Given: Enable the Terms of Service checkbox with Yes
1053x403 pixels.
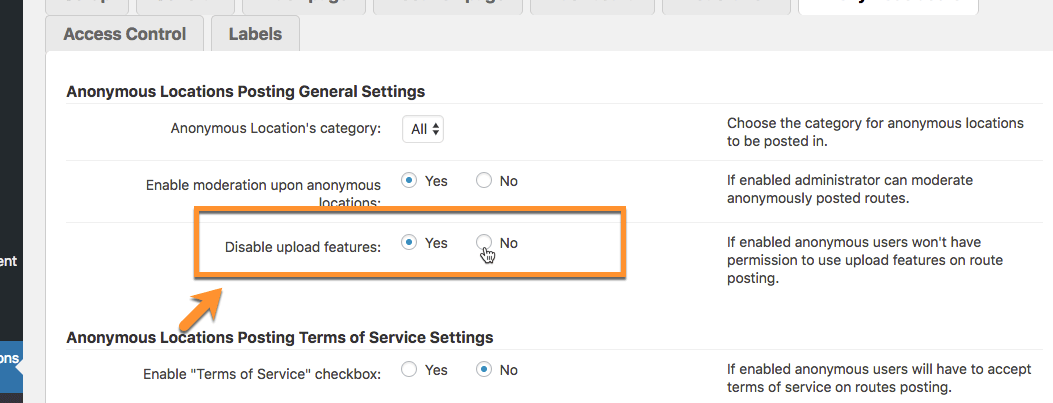Looking at the screenshot, I should [x=409, y=370].
